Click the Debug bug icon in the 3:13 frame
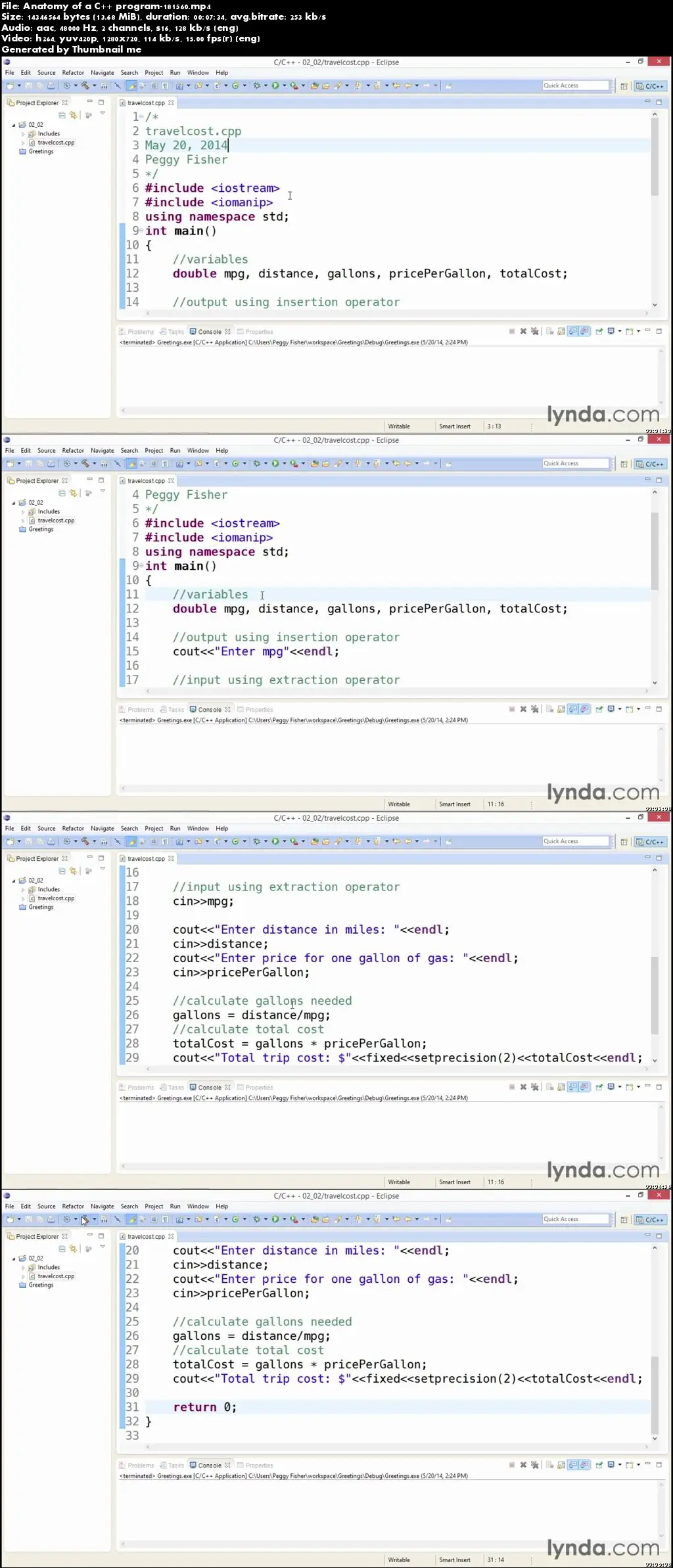 coord(256,85)
